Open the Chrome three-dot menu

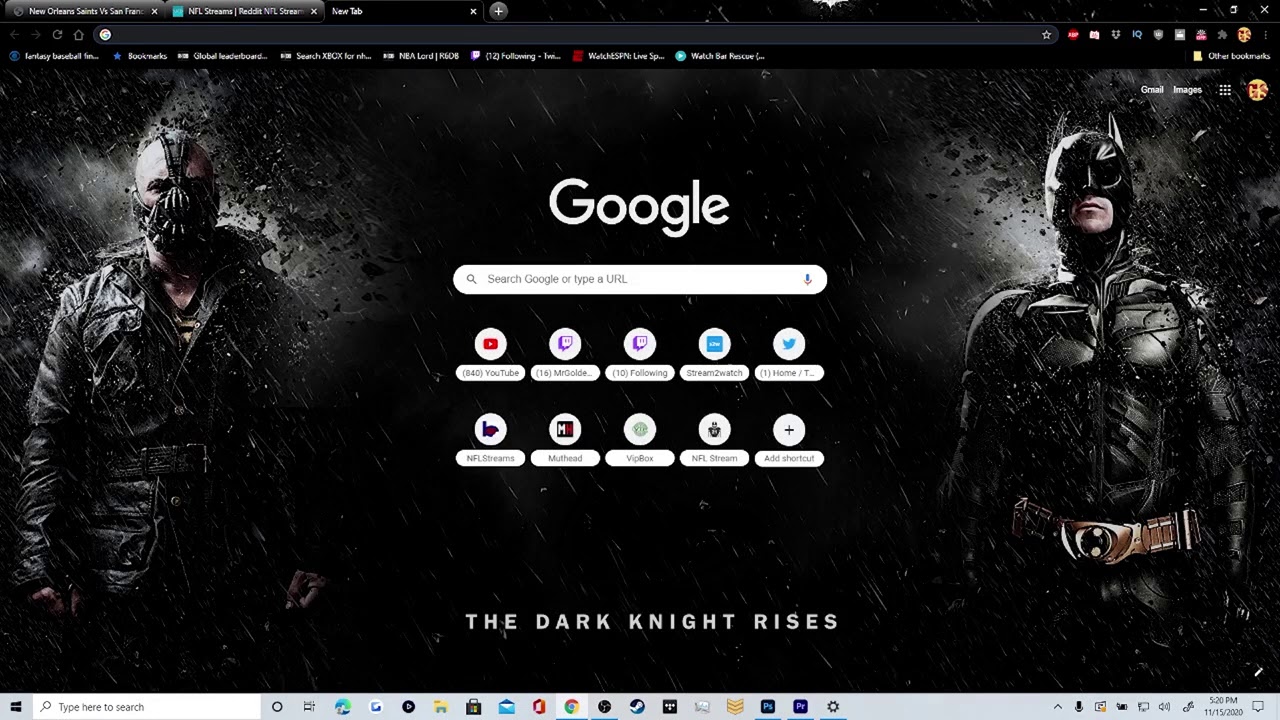[x=1266, y=35]
